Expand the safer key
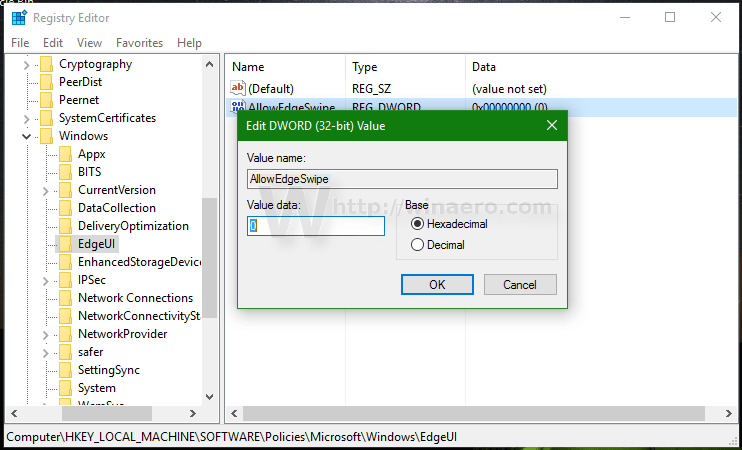The width and height of the screenshot is (742, 450). click(45, 353)
